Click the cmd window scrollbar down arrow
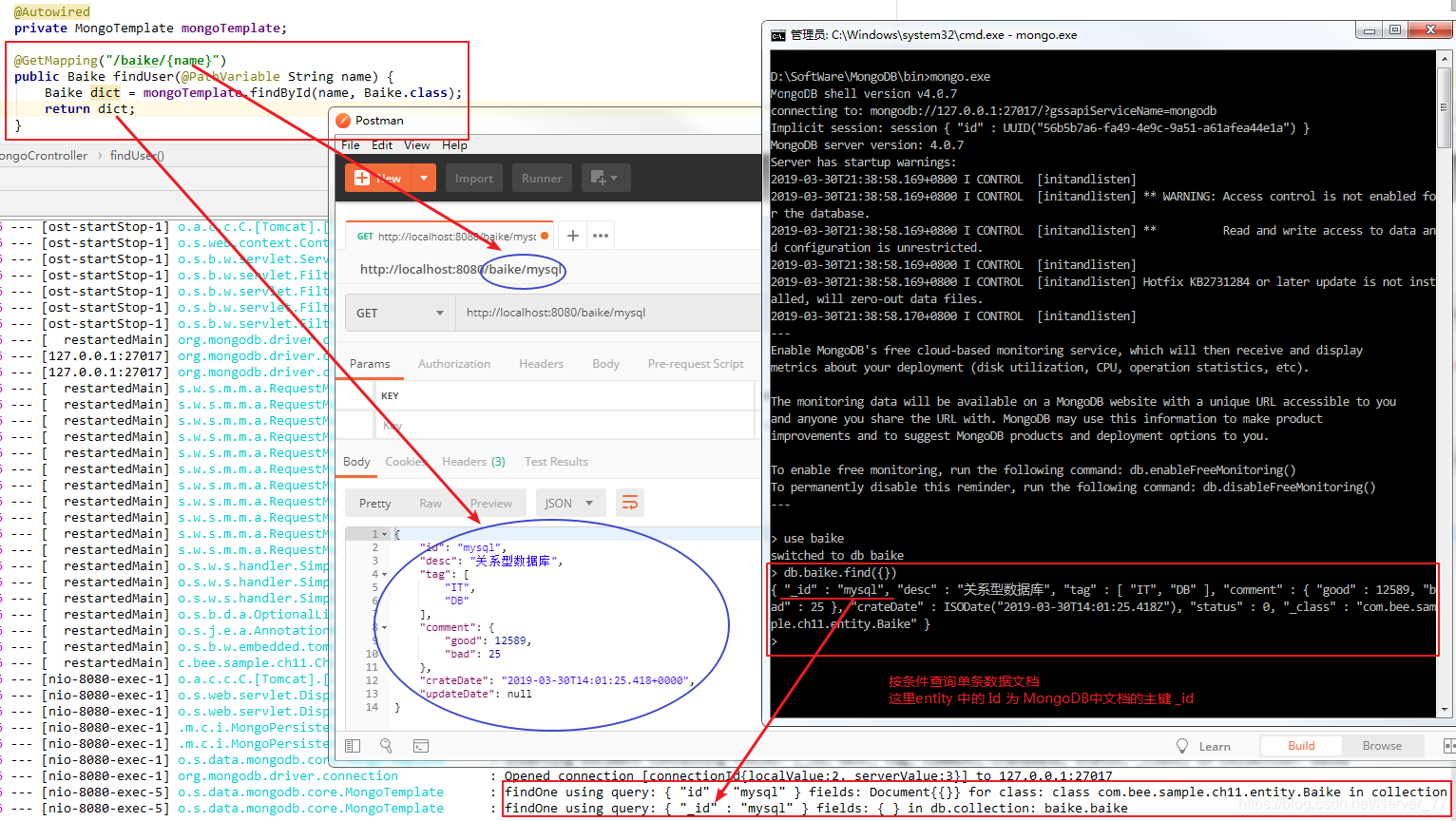Screen dimensions: 1456x821 tap(1446, 709)
